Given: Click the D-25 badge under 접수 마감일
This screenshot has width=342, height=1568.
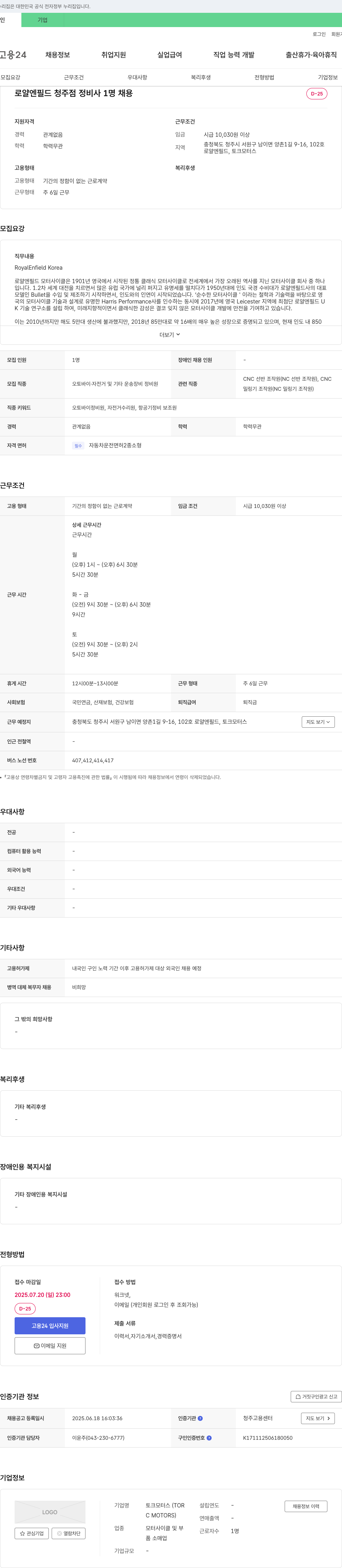Looking at the screenshot, I should click(25, 1309).
